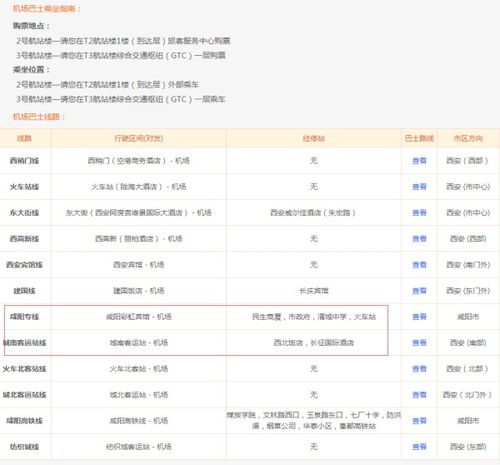Viewport: 500px width, 465px height.
Task: Click the 乘坐位置 label
Action: click(x=31, y=69)
